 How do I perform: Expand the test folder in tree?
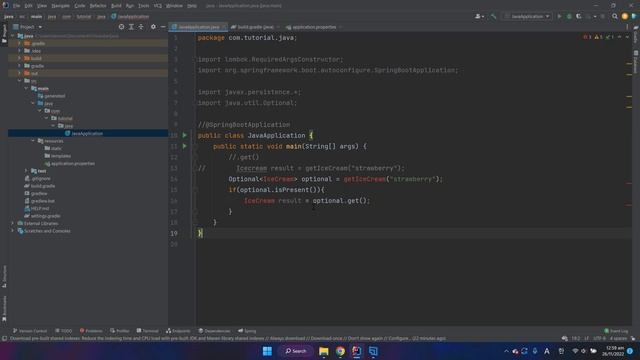(26, 171)
